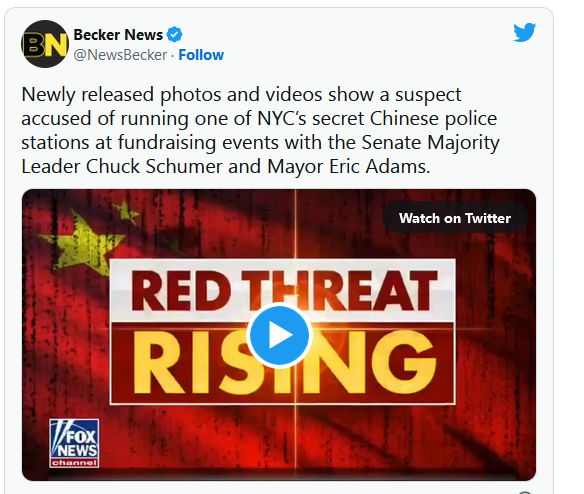Select the Watch on Twitter button
This screenshot has width=584, height=494.
pos(455,218)
